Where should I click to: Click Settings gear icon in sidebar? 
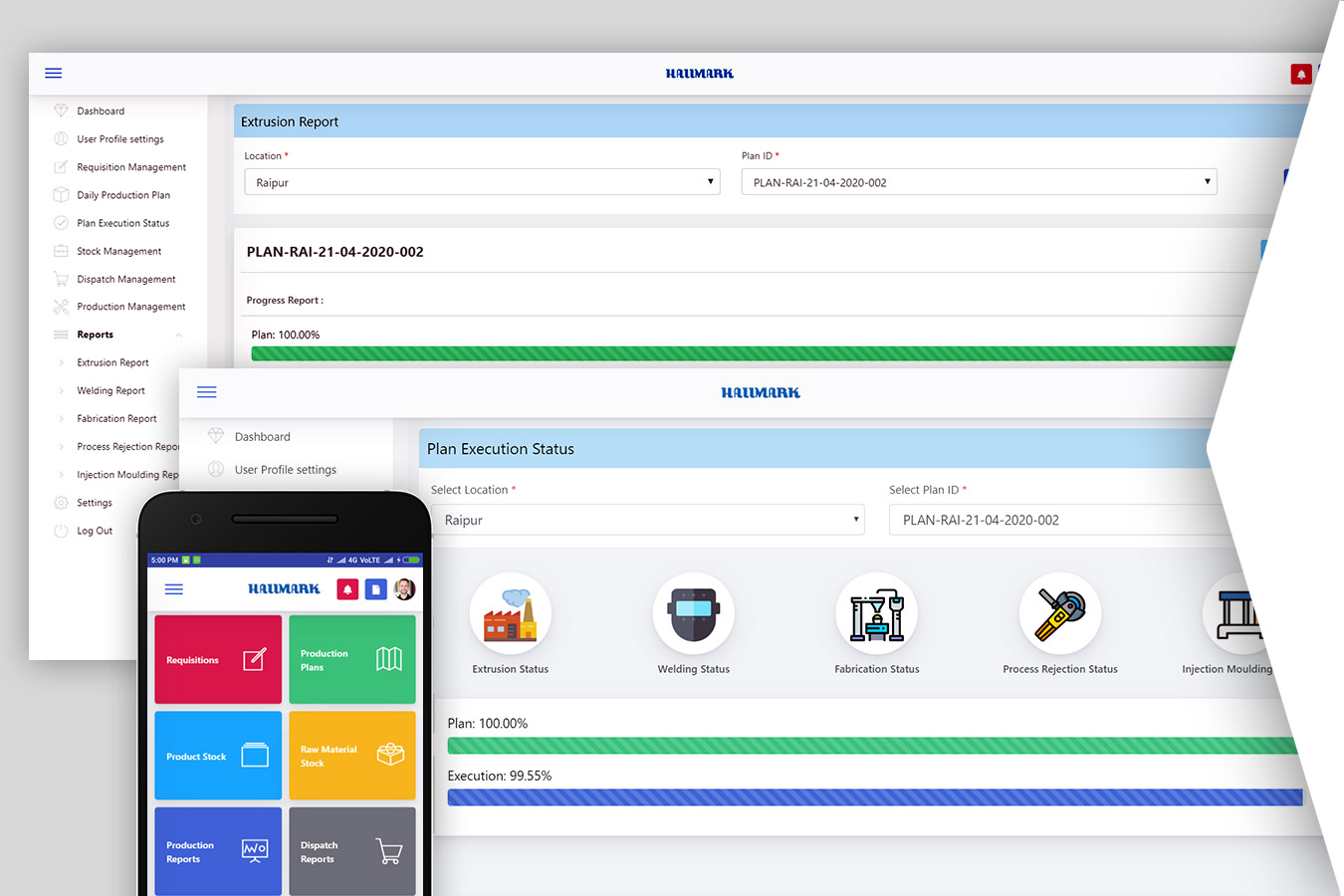tap(61, 503)
